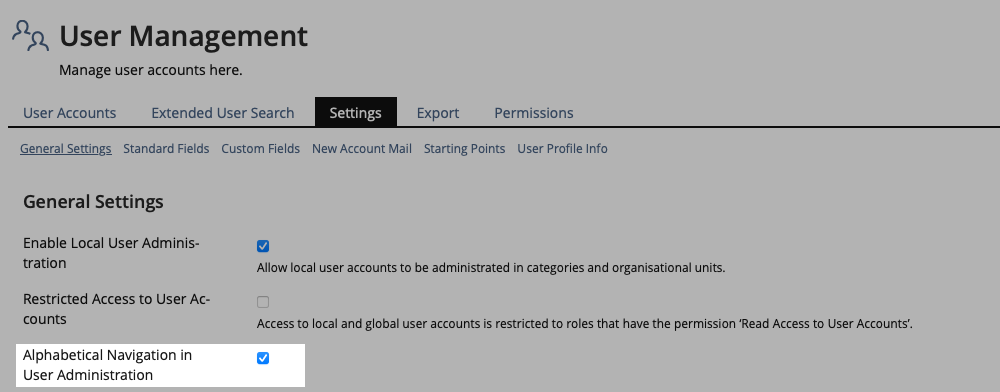
Task: Go to the Permissions tab
Action: pos(534,113)
